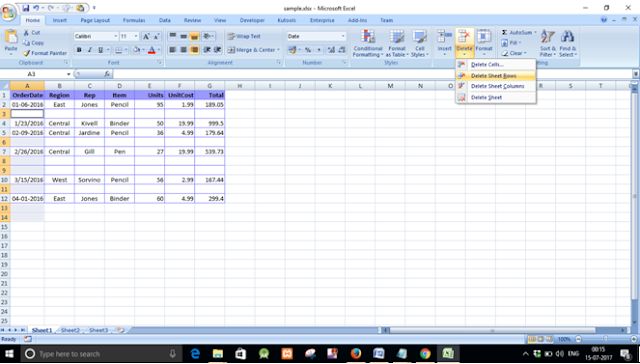Toggle underline formatting
640x364 pixels.
click(x=100, y=50)
